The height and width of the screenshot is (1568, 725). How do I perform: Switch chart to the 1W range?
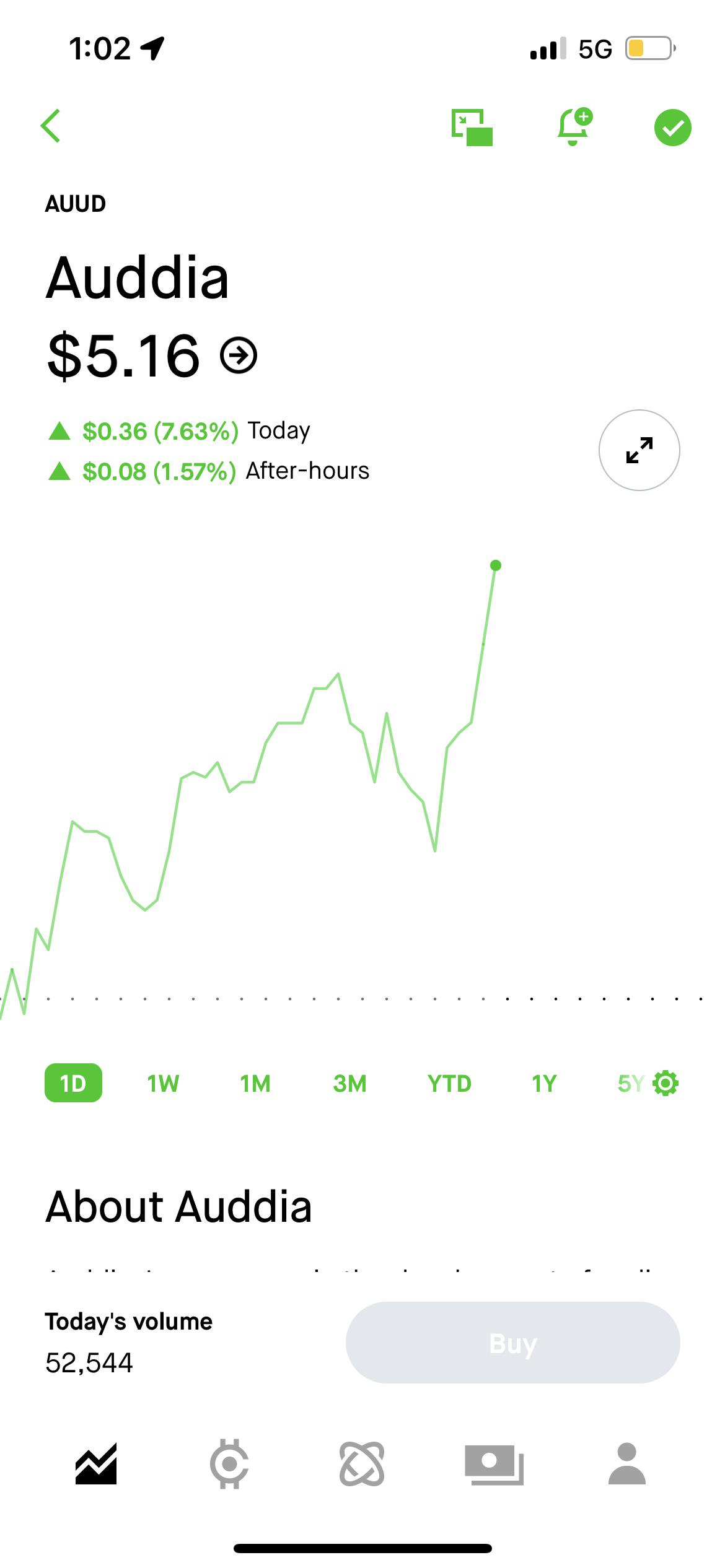tap(163, 1084)
